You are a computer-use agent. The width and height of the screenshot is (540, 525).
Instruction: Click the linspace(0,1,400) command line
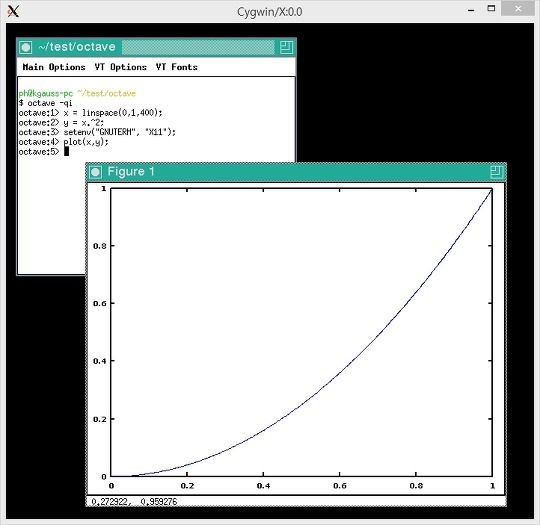tap(90, 113)
